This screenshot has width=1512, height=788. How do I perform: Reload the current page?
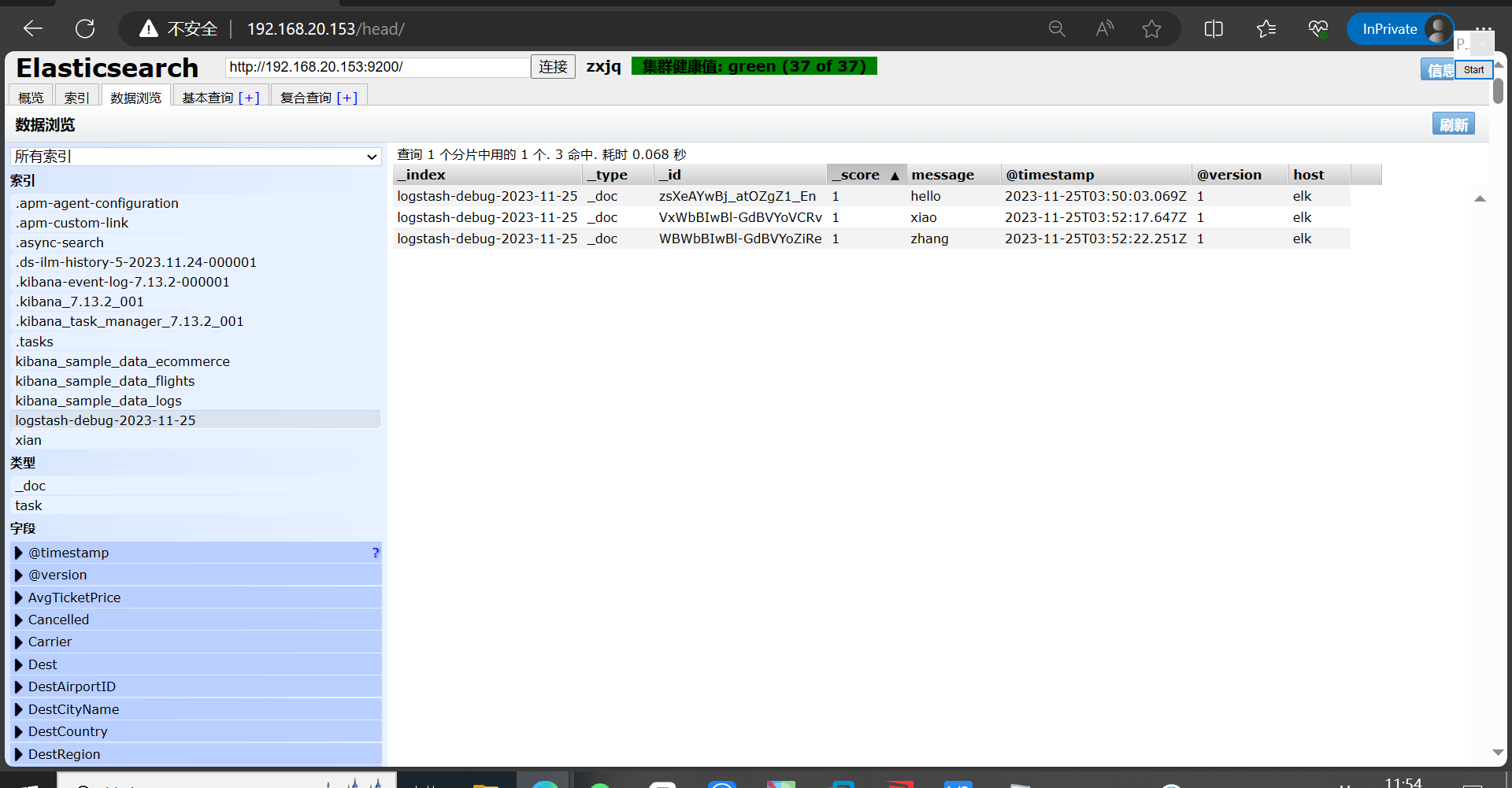tap(85, 29)
